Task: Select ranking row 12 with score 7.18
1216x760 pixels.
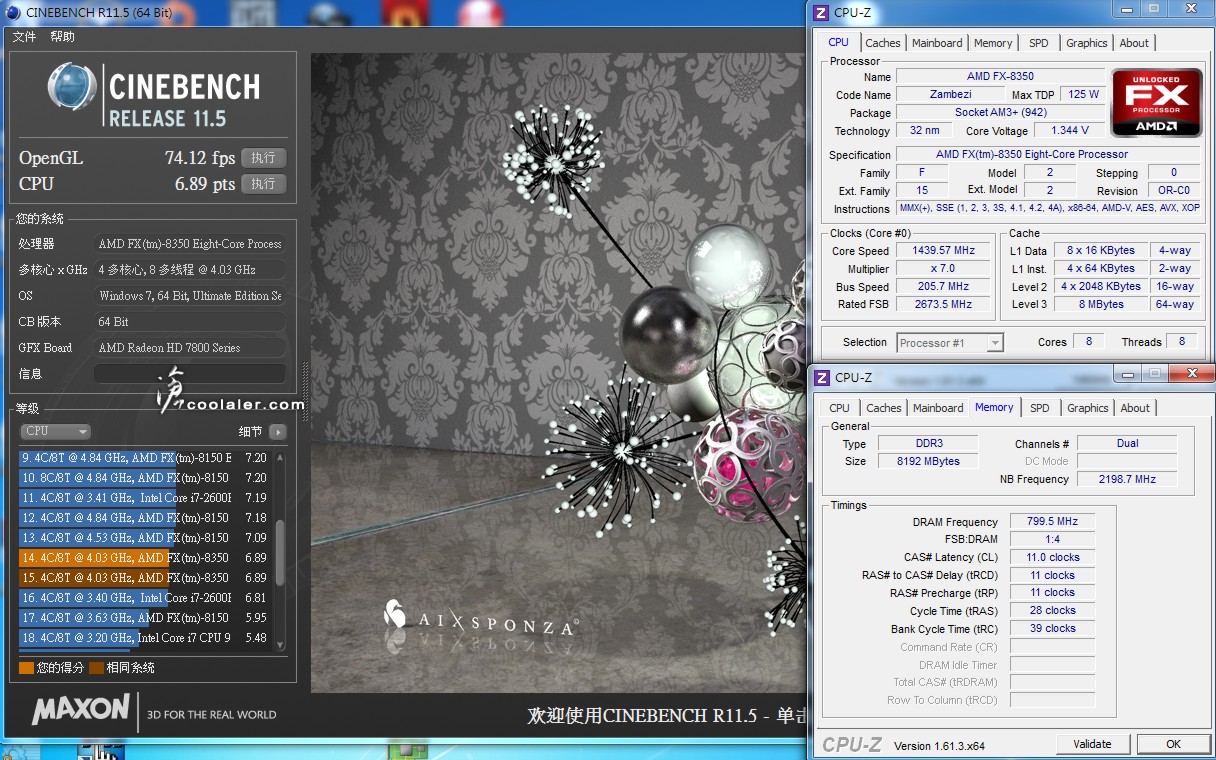Action: [145, 518]
